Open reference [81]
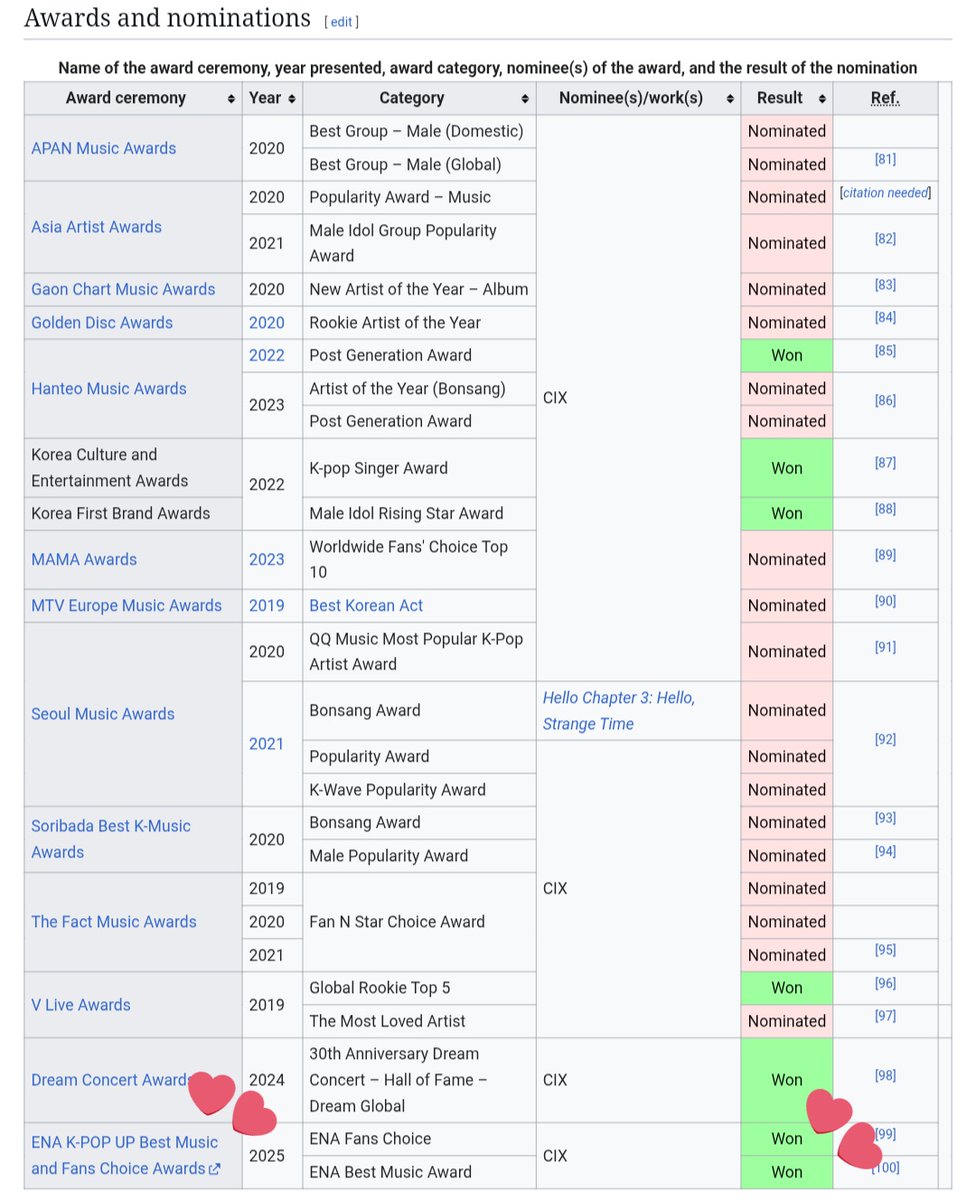The width and height of the screenshot is (976, 1200). (885, 159)
